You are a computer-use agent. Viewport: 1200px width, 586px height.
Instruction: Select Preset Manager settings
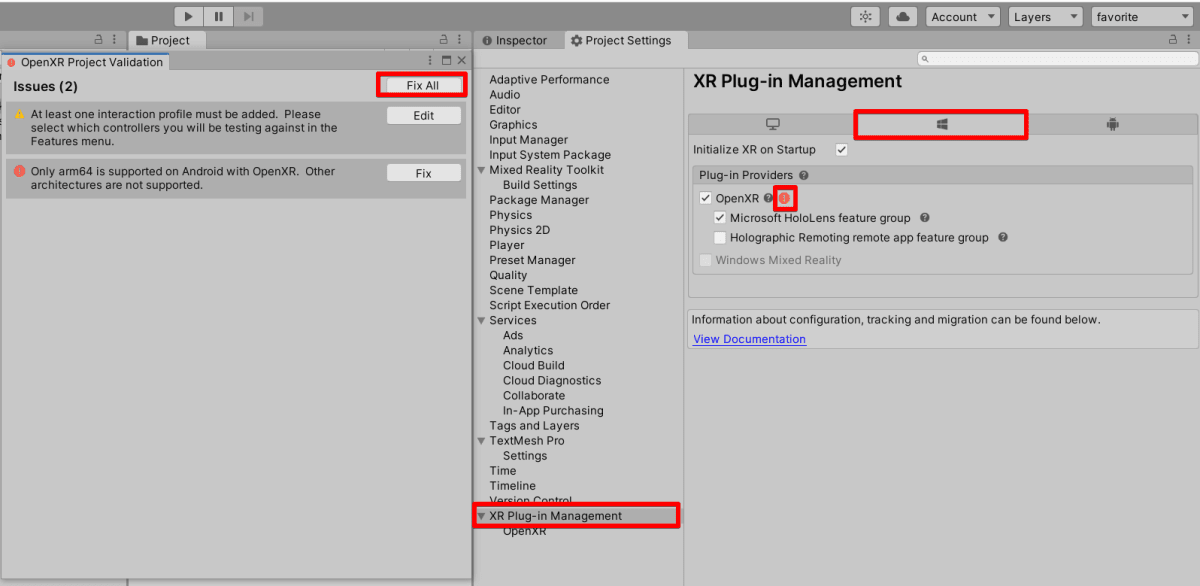(x=532, y=260)
